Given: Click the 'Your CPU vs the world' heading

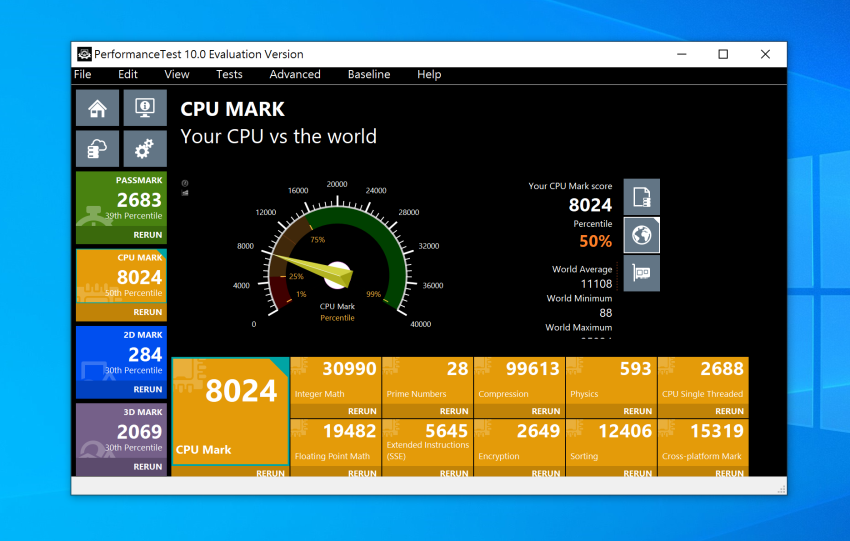Looking at the screenshot, I should [x=278, y=137].
